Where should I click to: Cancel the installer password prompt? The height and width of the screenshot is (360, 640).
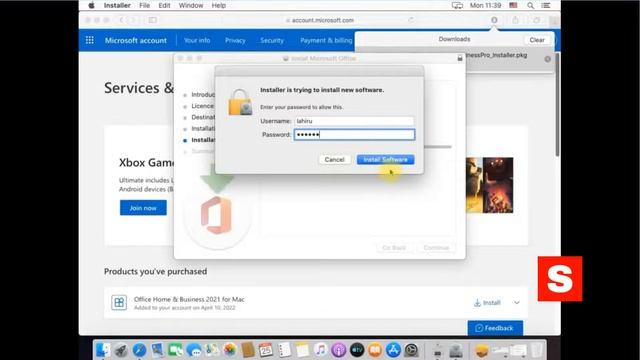334,160
